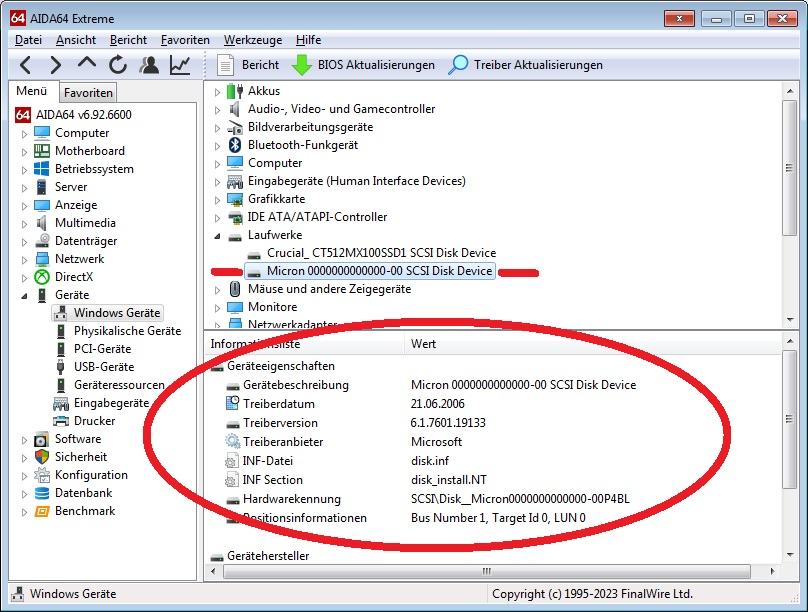Click the Datenbank database icon

tap(42, 494)
